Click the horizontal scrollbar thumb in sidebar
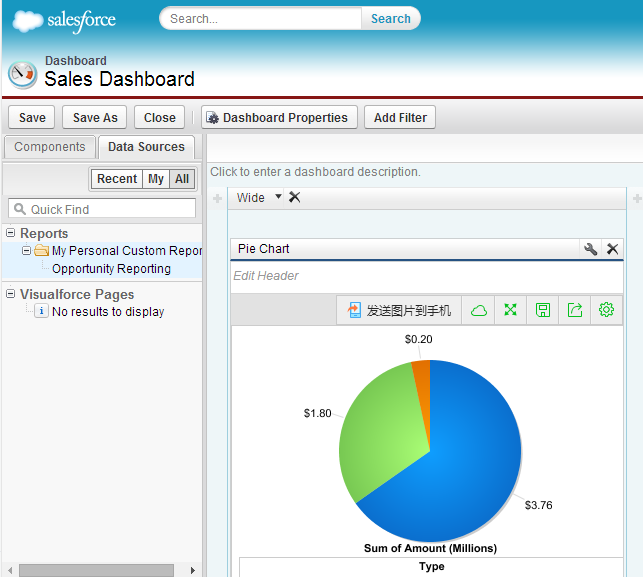The width and height of the screenshot is (643, 577). [x=96, y=570]
